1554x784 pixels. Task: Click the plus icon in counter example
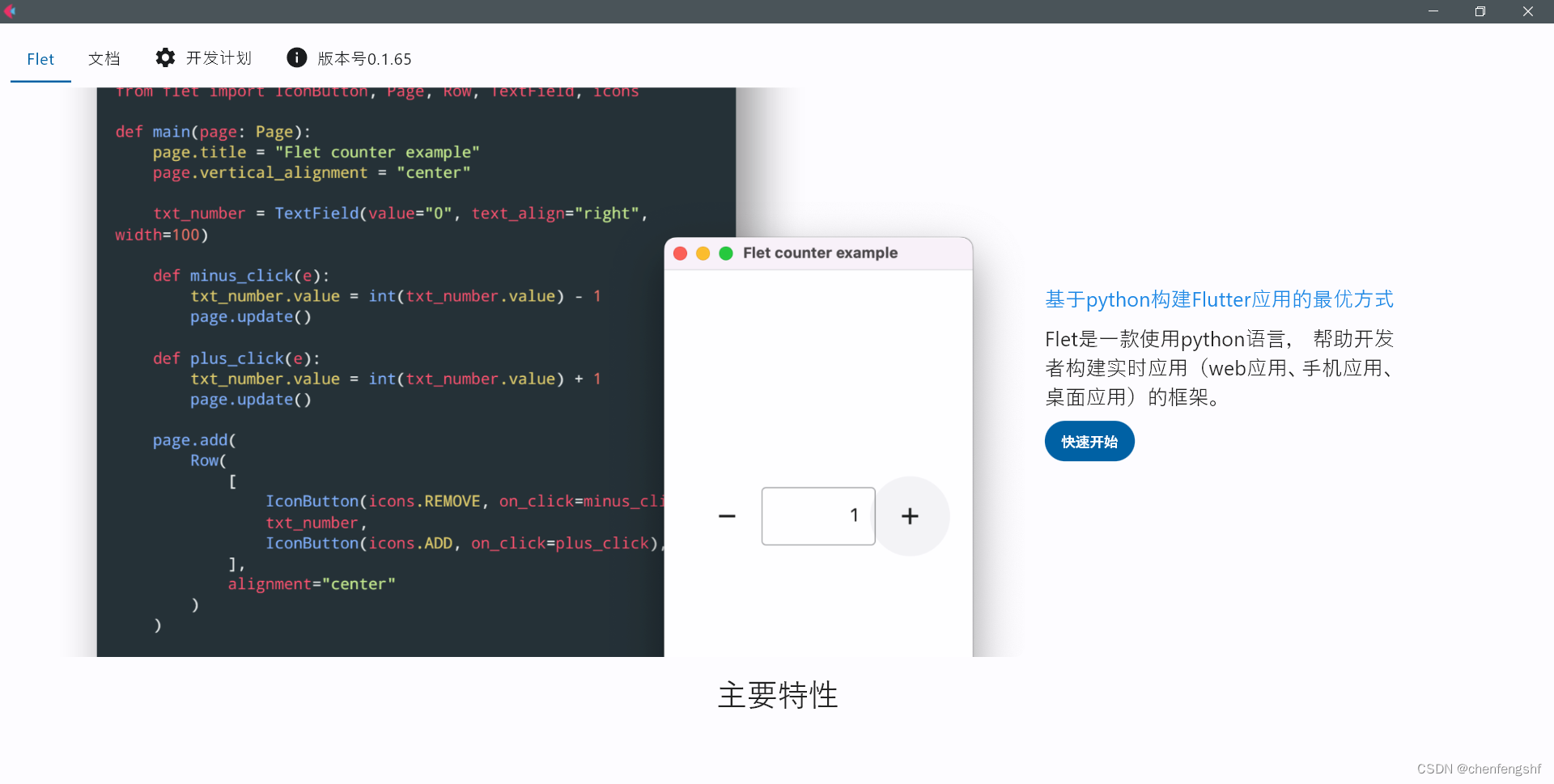tap(910, 516)
